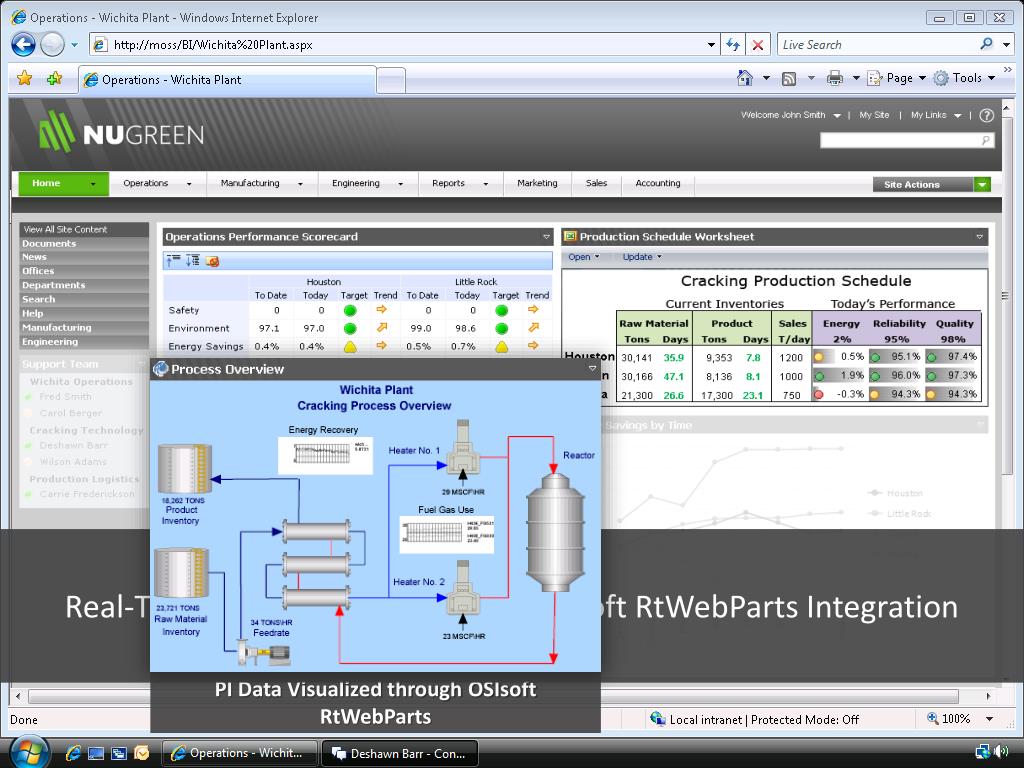Select the Home navigation tab
Image resolution: width=1024 pixels, height=768 pixels.
click(63, 184)
